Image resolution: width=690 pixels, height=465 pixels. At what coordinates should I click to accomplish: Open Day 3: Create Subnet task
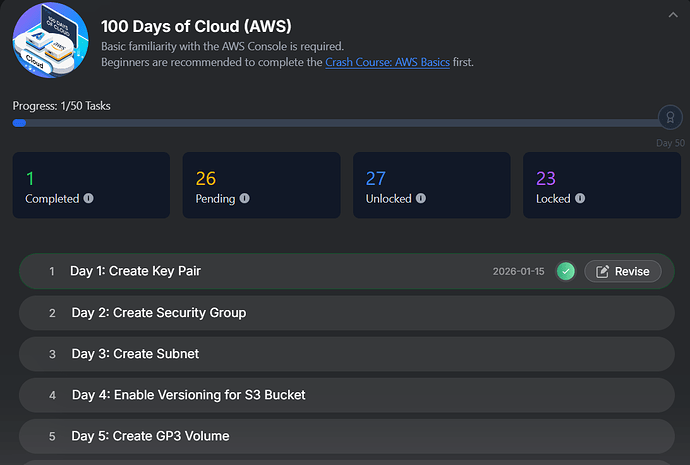coord(135,354)
